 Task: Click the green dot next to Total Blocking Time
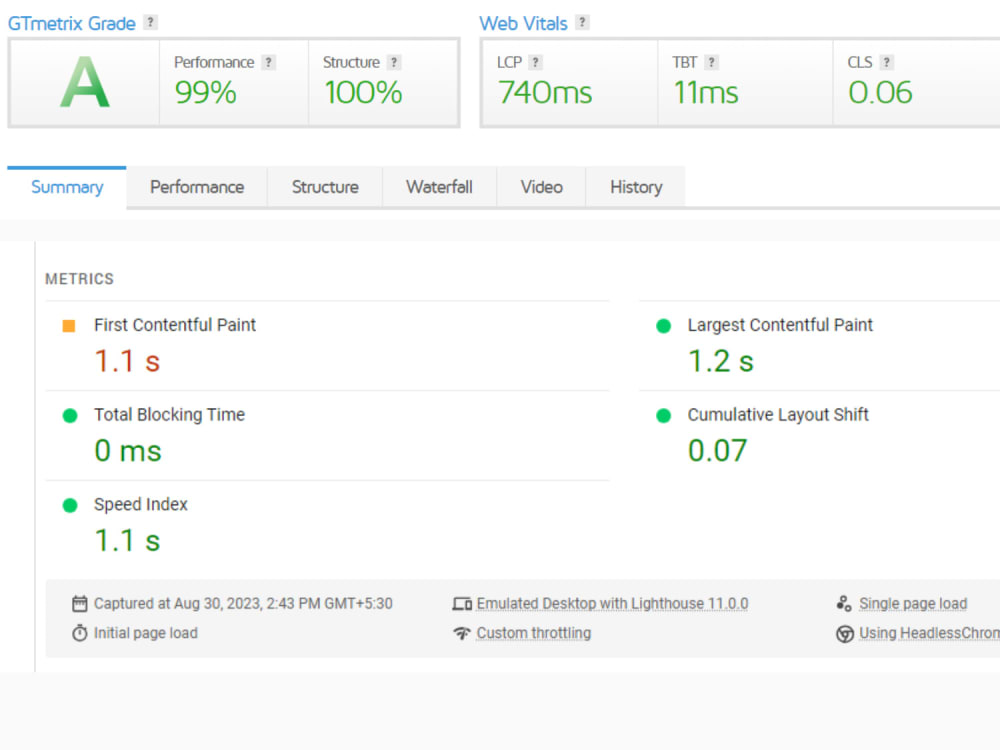point(70,416)
